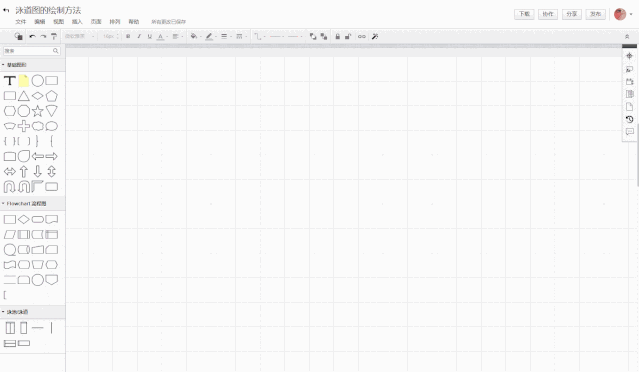Screen dimensions: 639x372
Task: Toggle bold text formatting
Action: (128, 36)
